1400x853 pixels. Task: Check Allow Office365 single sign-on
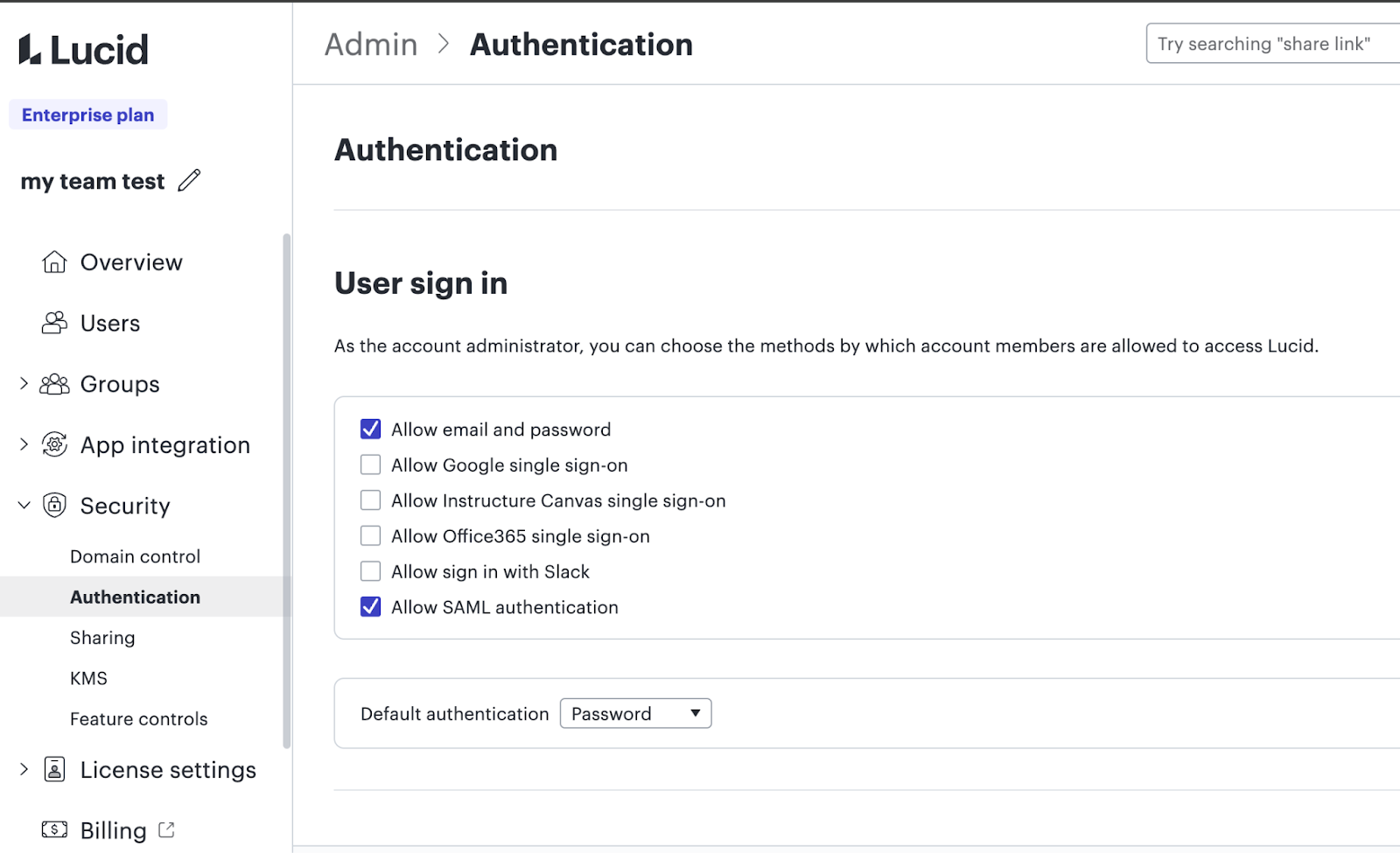coord(371,535)
